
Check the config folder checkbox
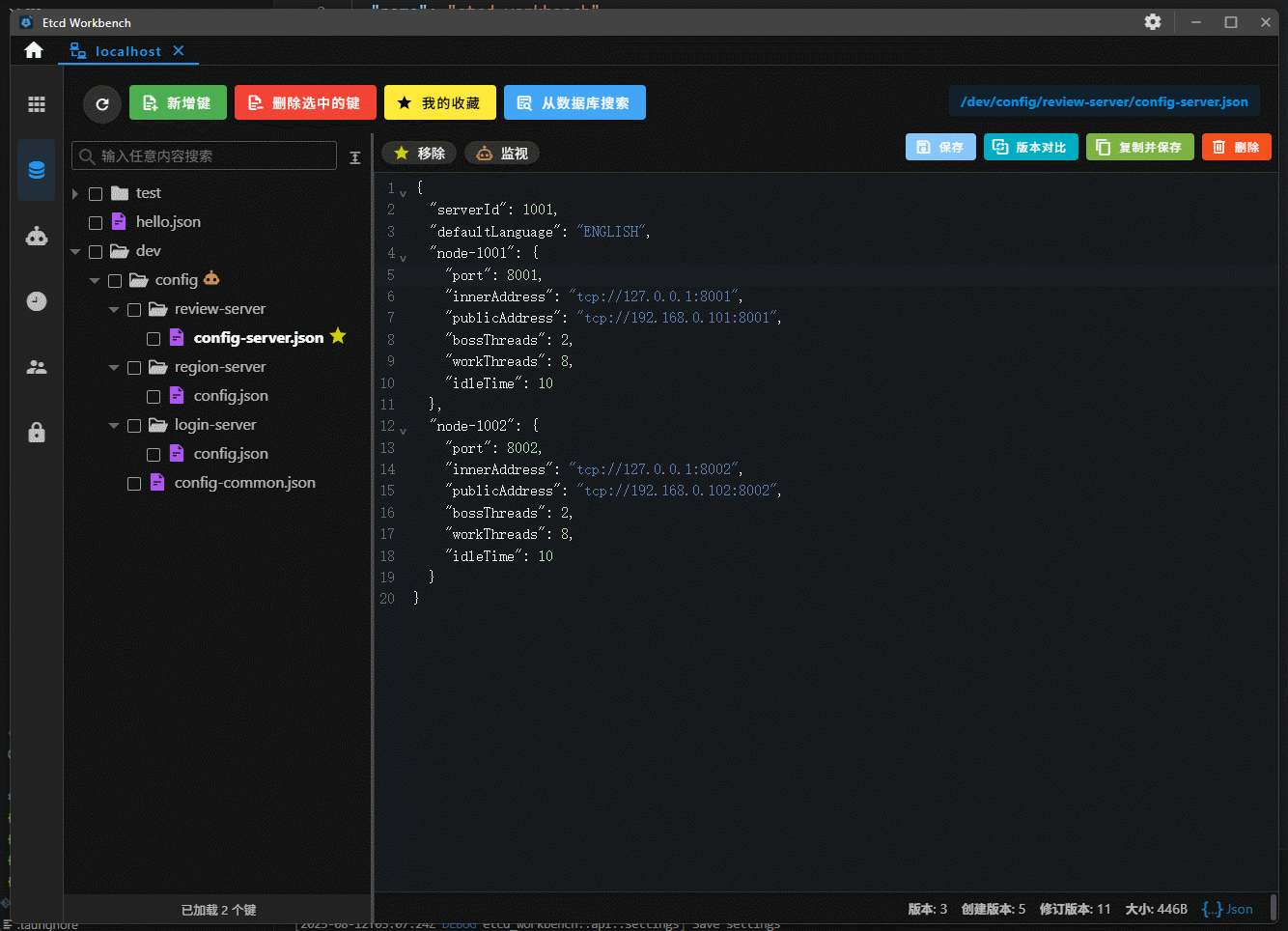(115, 281)
